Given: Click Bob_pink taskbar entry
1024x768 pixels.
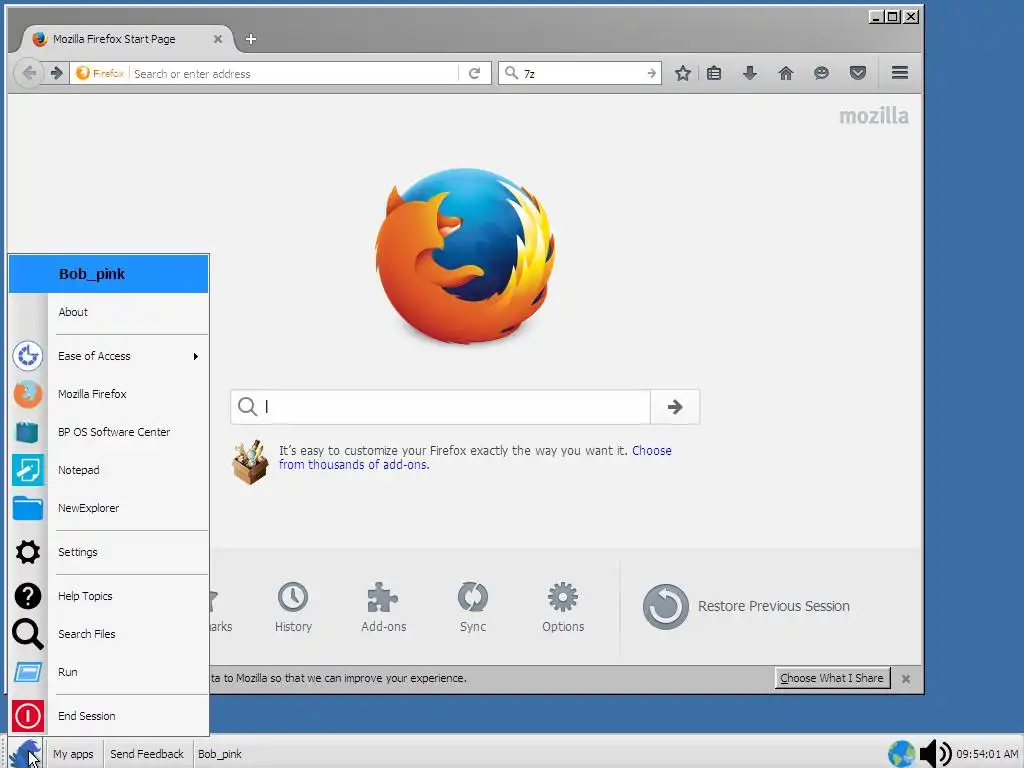Looking at the screenshot, I should click(x=220, y=754).
